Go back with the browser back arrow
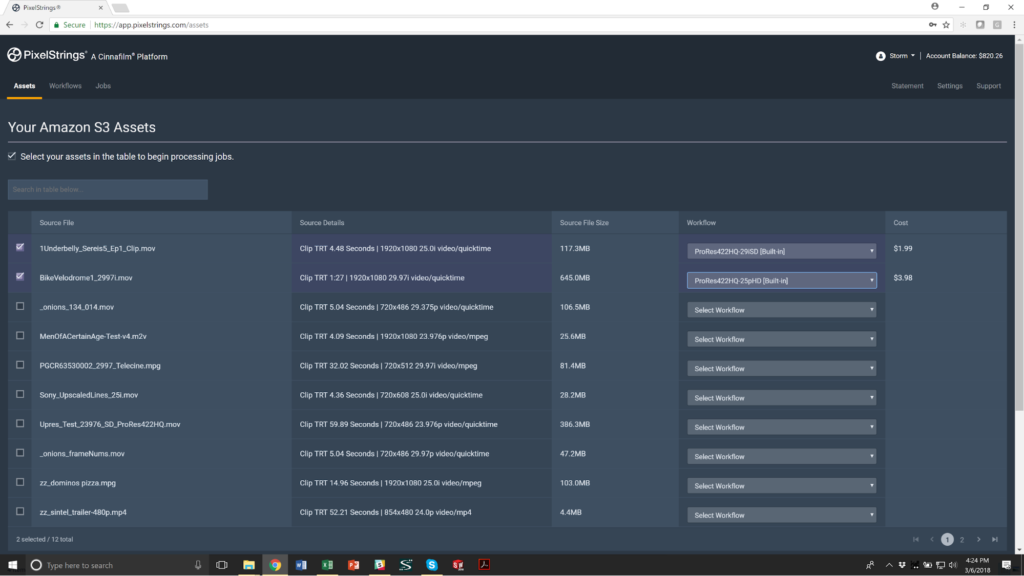1024x576 pixels. point(9,25)
